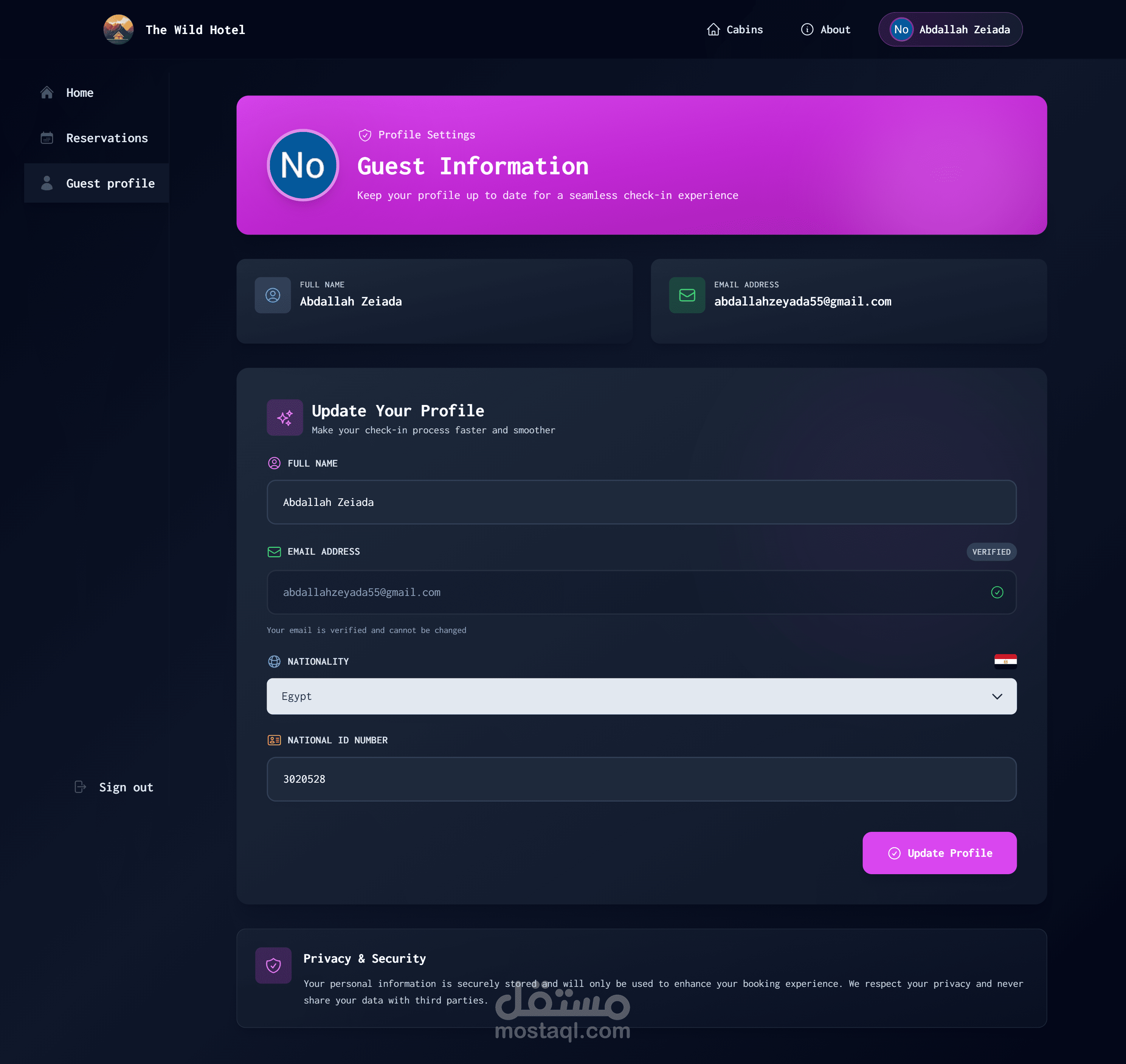Click the Cabins house icon
The height and width of the screenshot is (1064, 1126).
(x=713, y=29)
